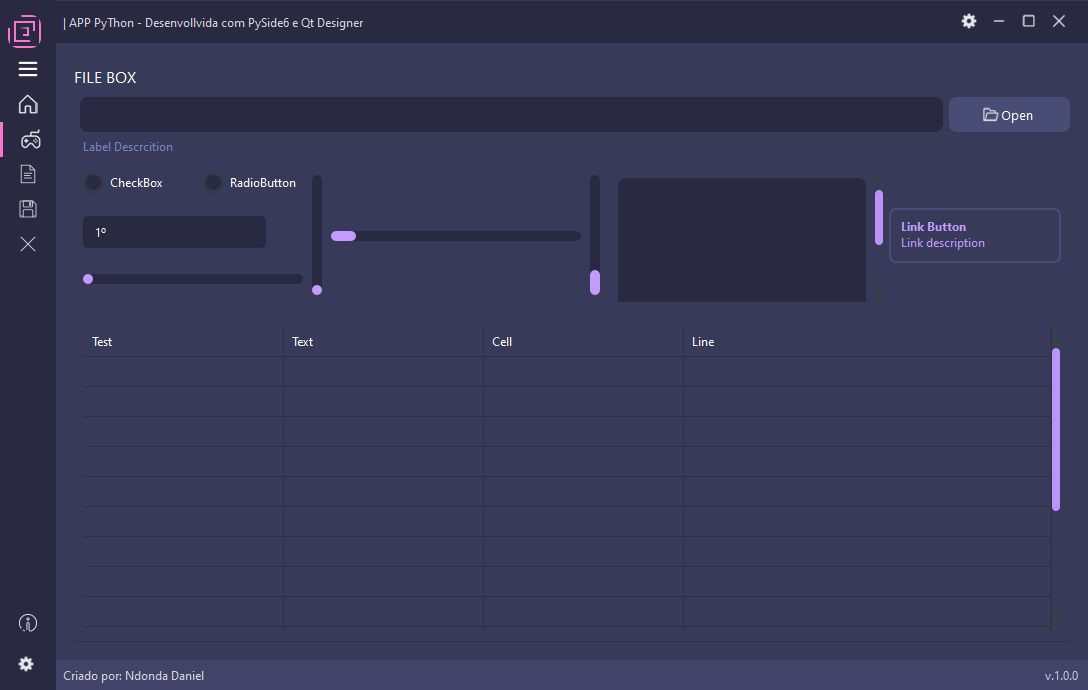Open the document page sidebar icon
The image size is (1088, 690).
(28, 174)
